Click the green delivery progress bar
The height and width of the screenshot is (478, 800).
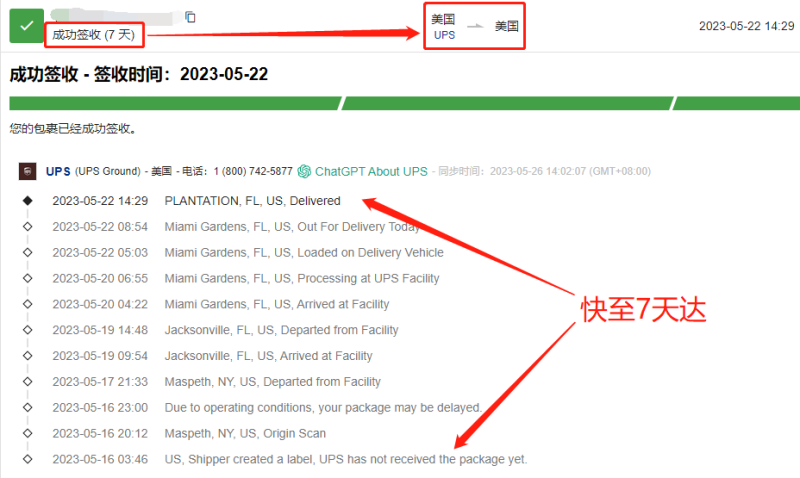click(x=405, y=103)
